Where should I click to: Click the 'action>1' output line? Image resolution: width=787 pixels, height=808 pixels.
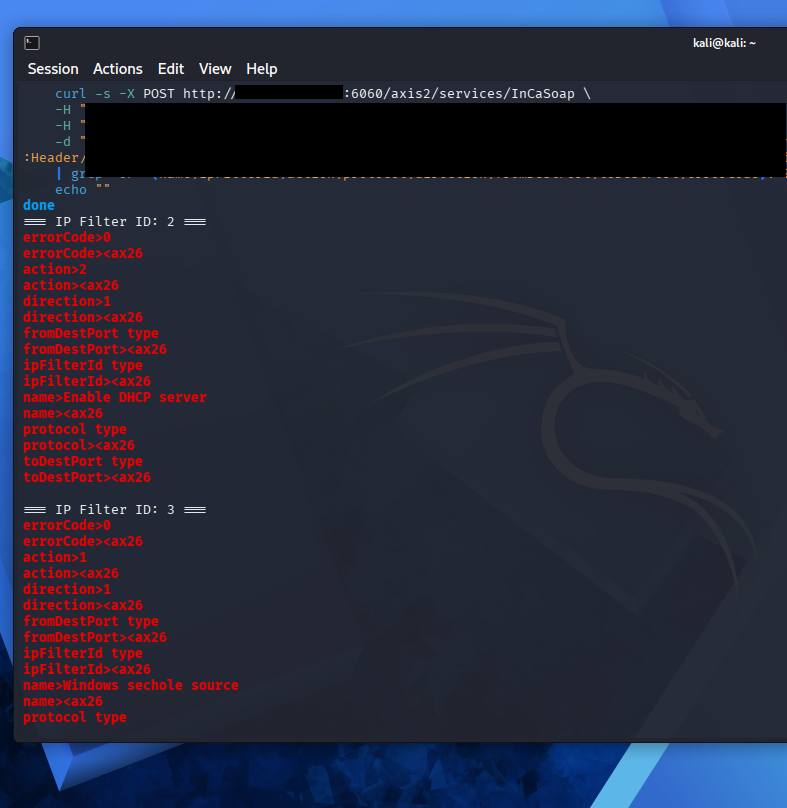55,558
